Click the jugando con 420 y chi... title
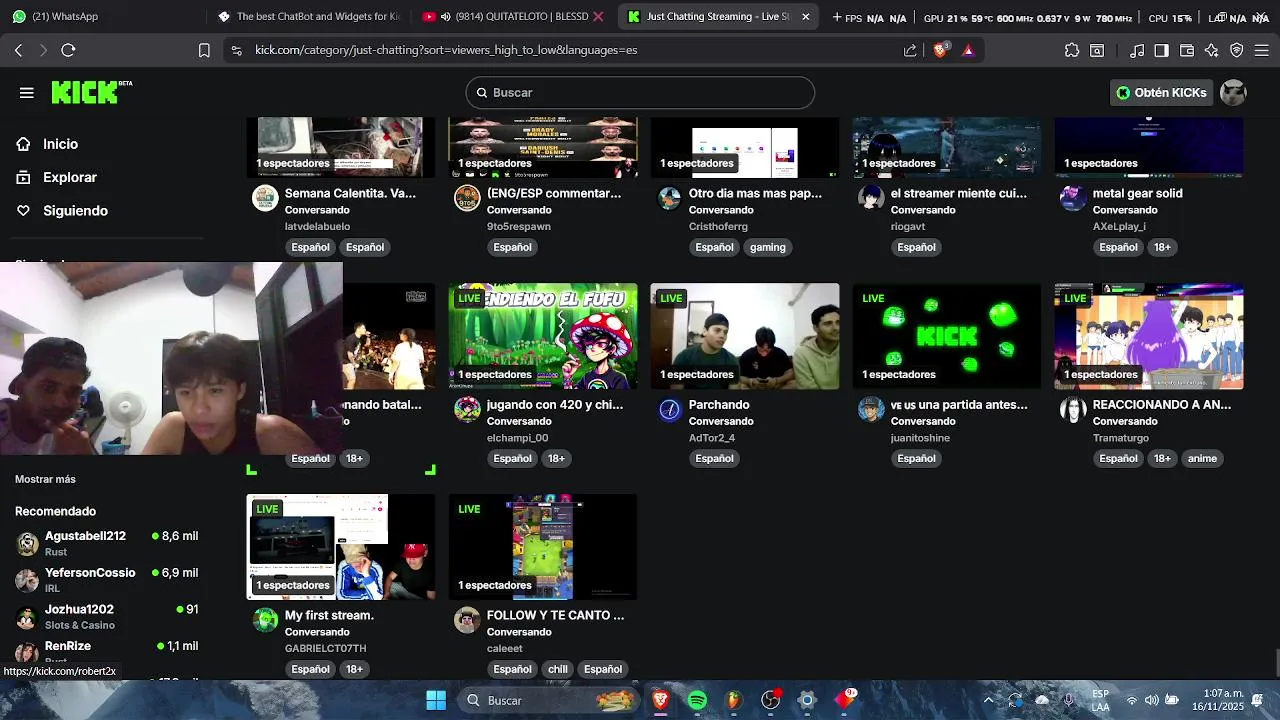This screenshot has width=1280, height=720. tap(555, 405)
